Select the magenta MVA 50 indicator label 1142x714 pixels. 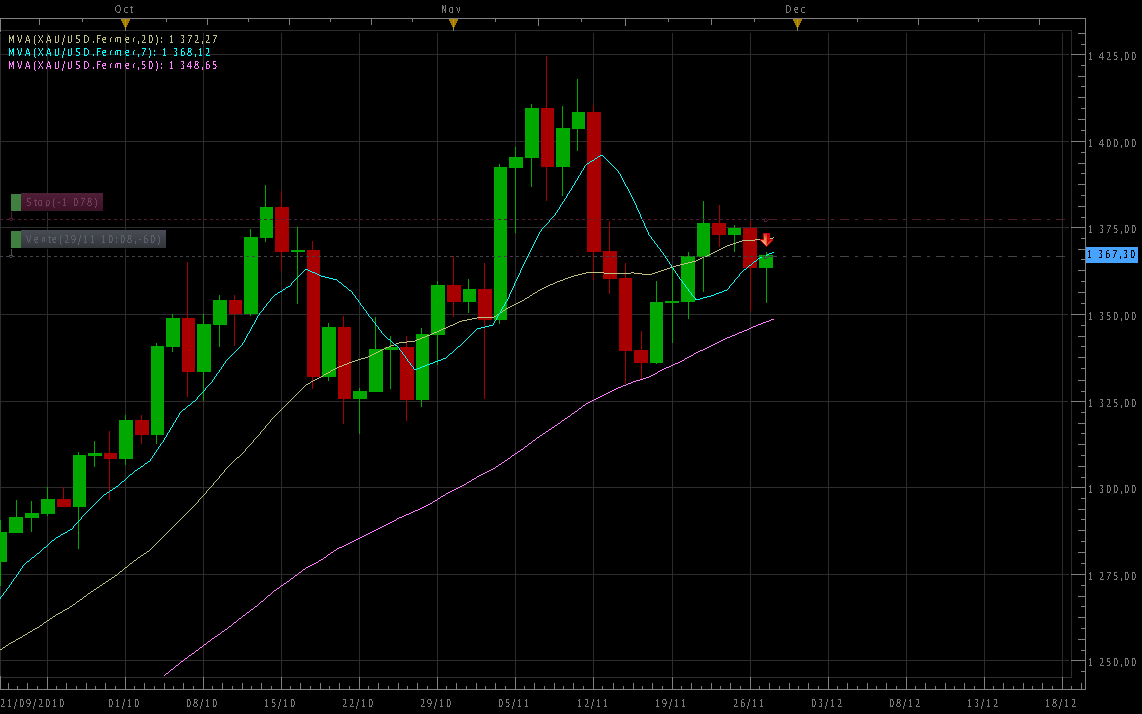pos(112,65)
